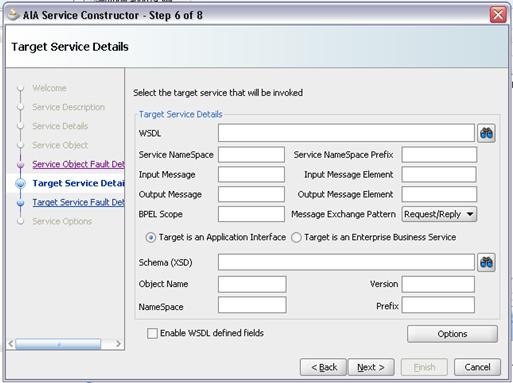Viewport: 513px width, 383px height.
Task: Open the Options button
Action: pyautogui.click(x=452, y=334)
